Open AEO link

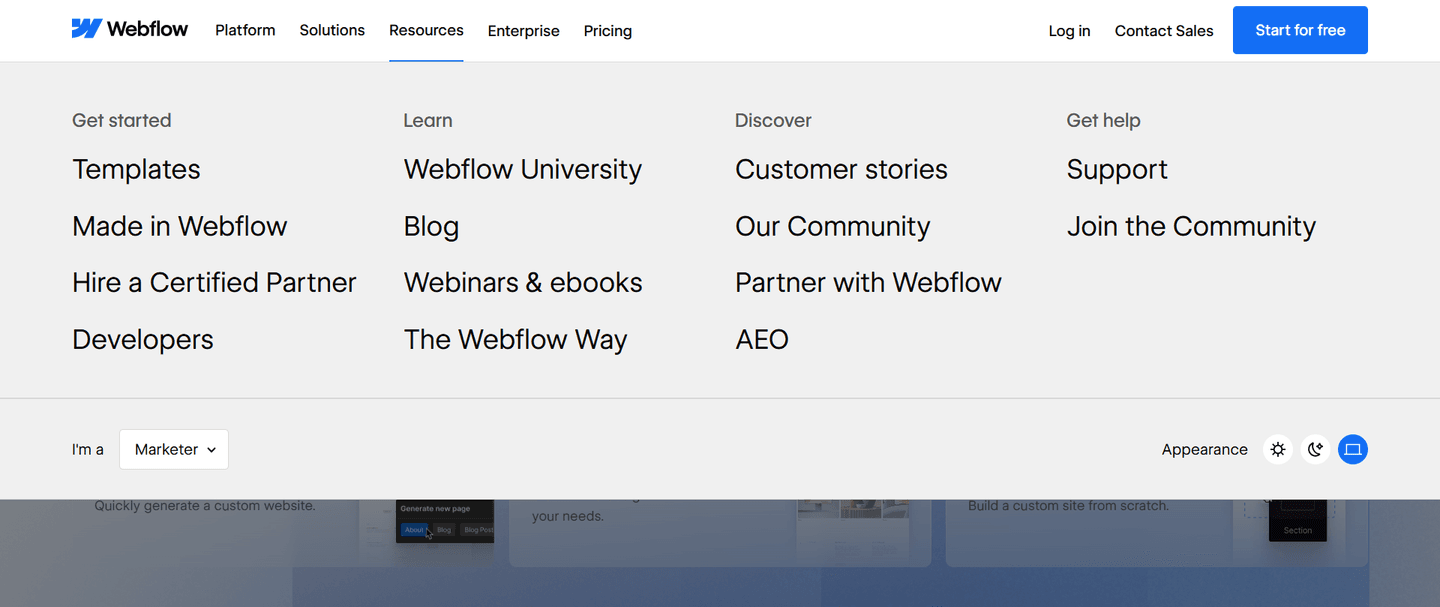coord(762,340)
